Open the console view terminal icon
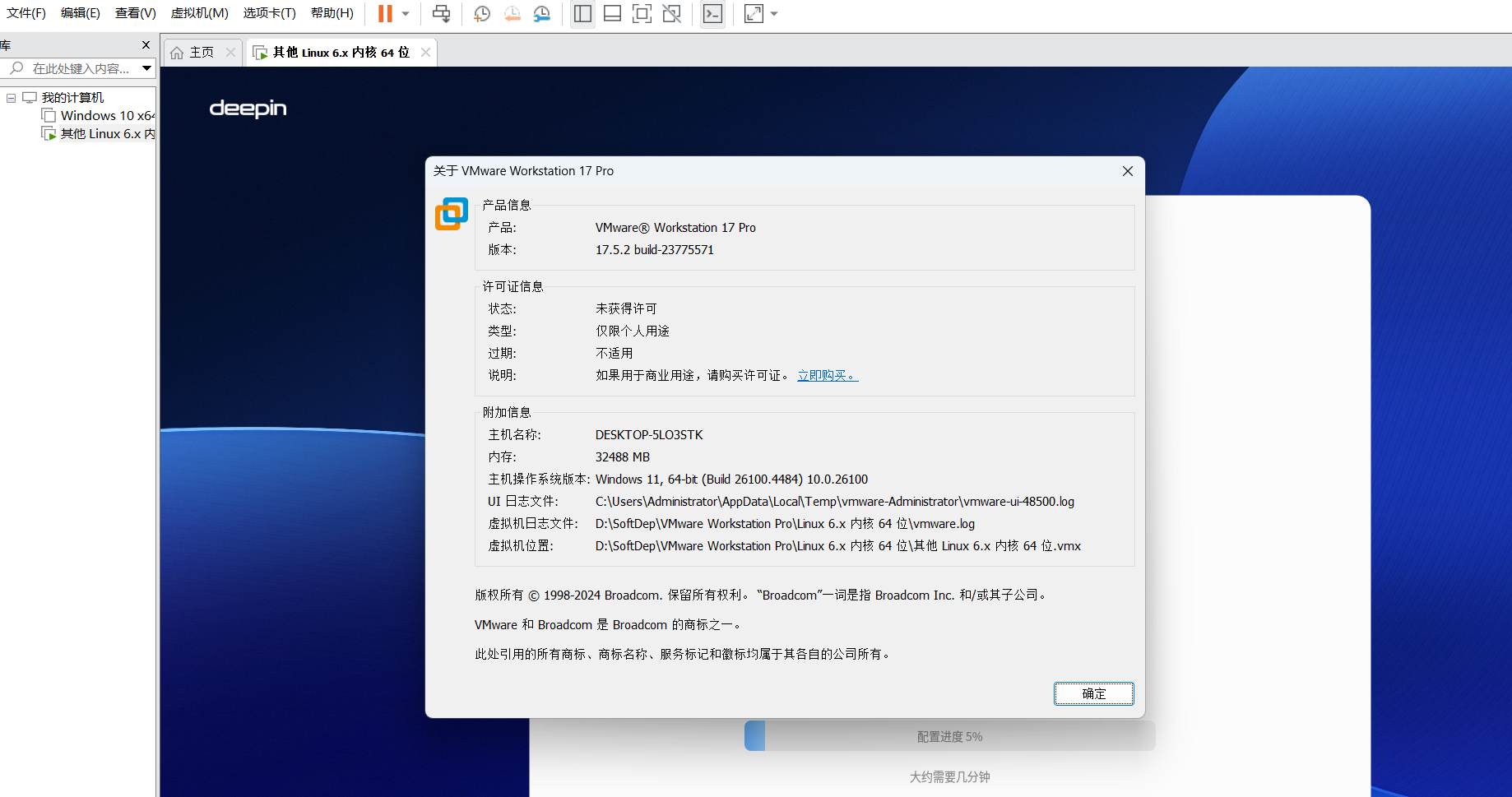 coord(712,13)
